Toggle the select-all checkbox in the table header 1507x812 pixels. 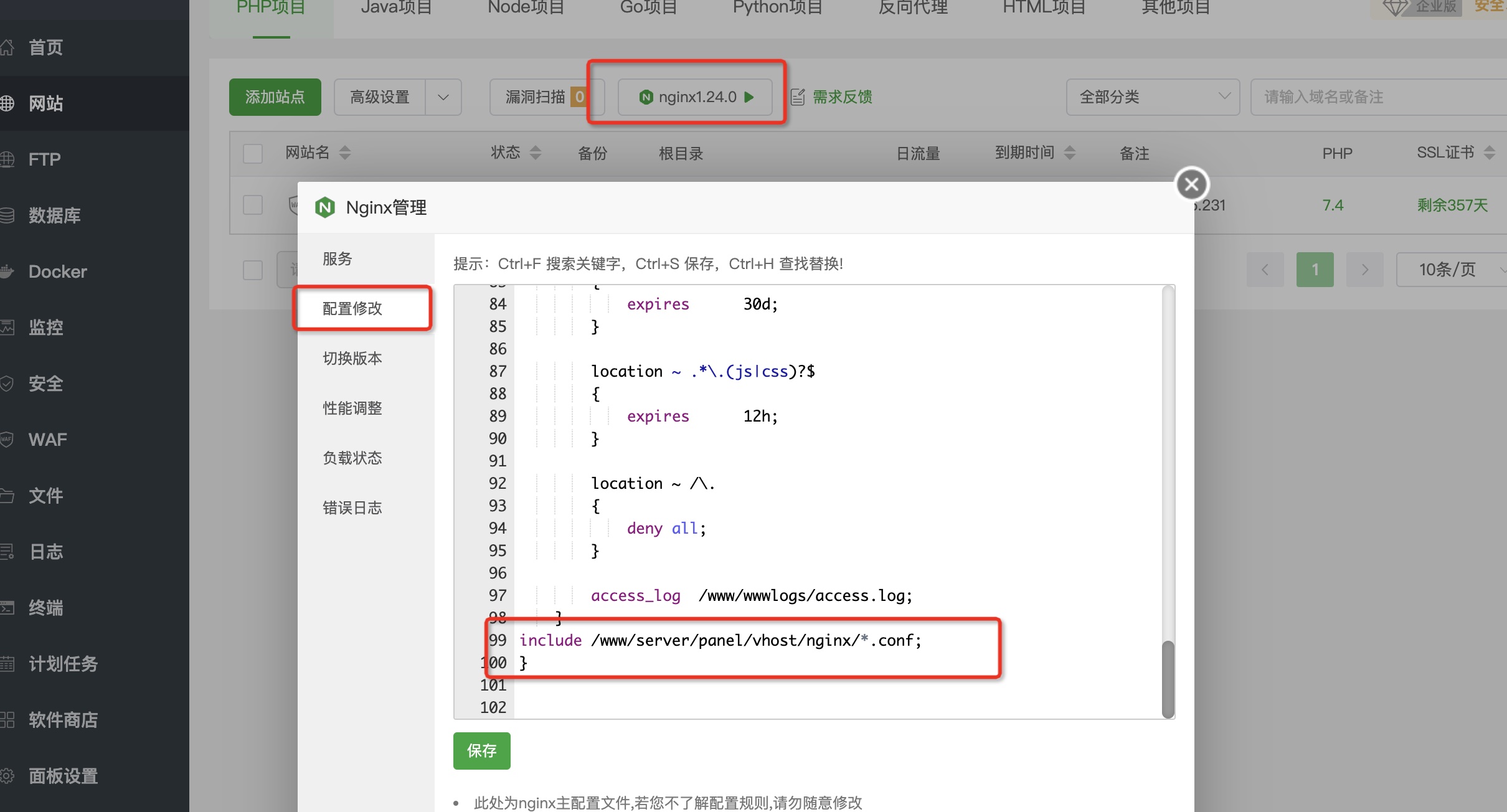pos(253,153)
